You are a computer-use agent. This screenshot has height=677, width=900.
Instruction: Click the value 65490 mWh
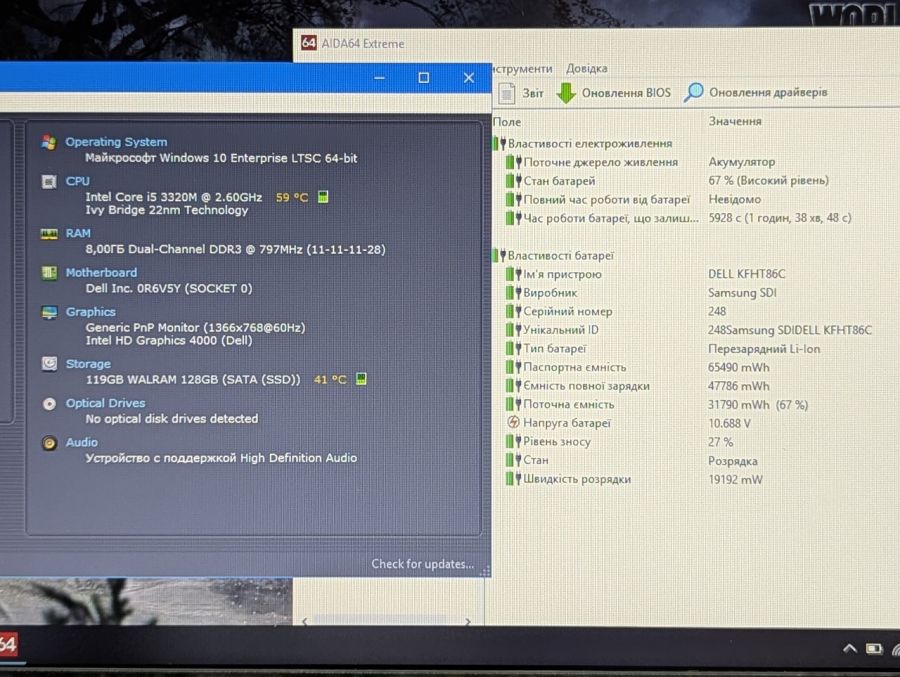[739, 367]
